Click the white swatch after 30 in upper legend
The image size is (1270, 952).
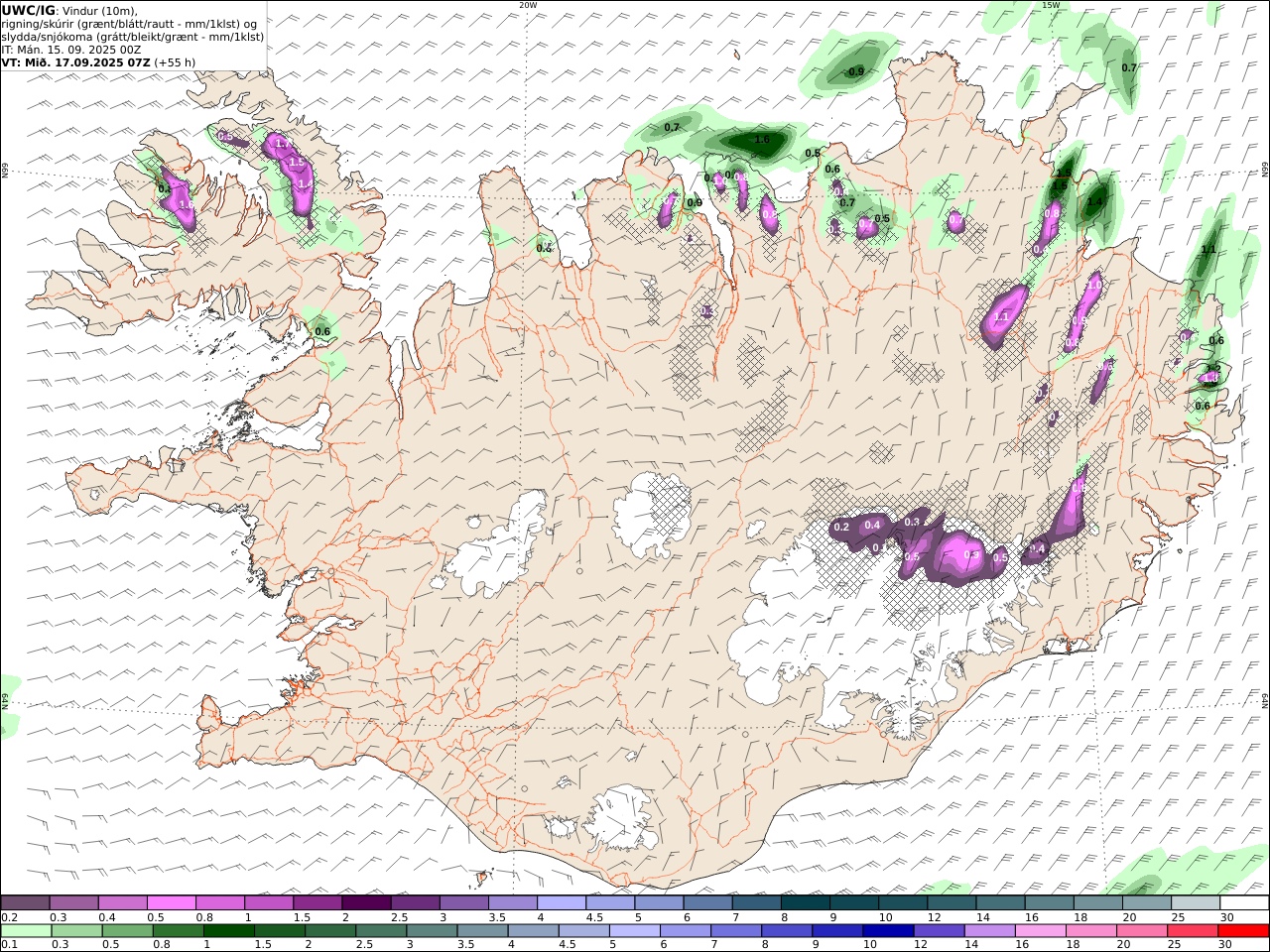click(x=1244, y=902)
